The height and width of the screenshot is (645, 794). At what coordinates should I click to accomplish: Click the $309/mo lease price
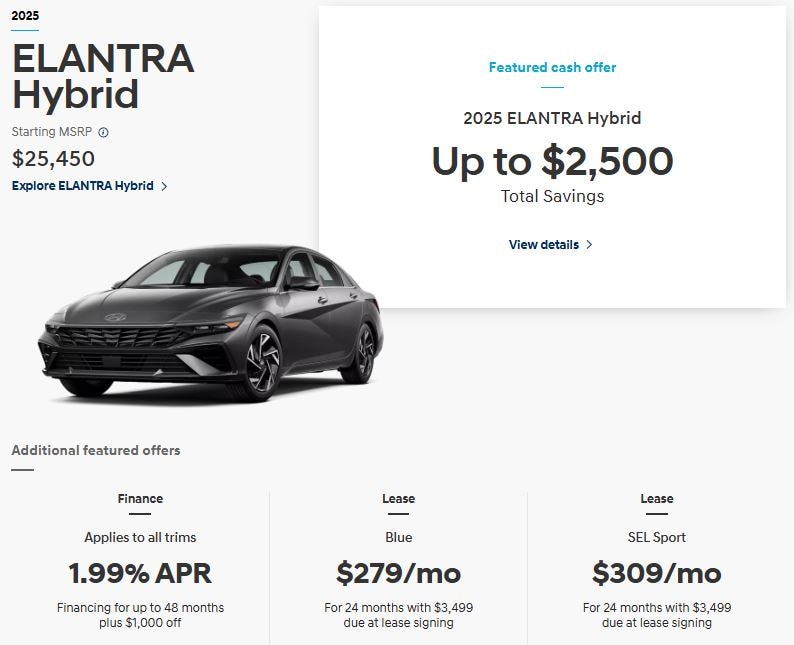(x=656, y=574)
